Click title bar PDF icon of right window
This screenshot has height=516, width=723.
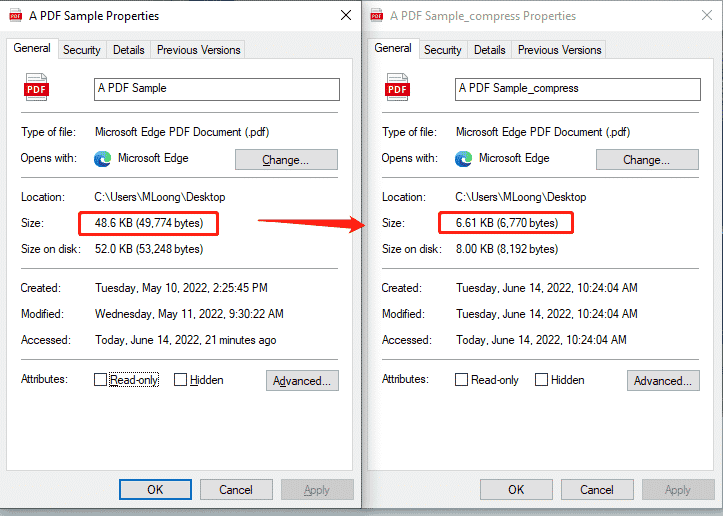point(376,15)
